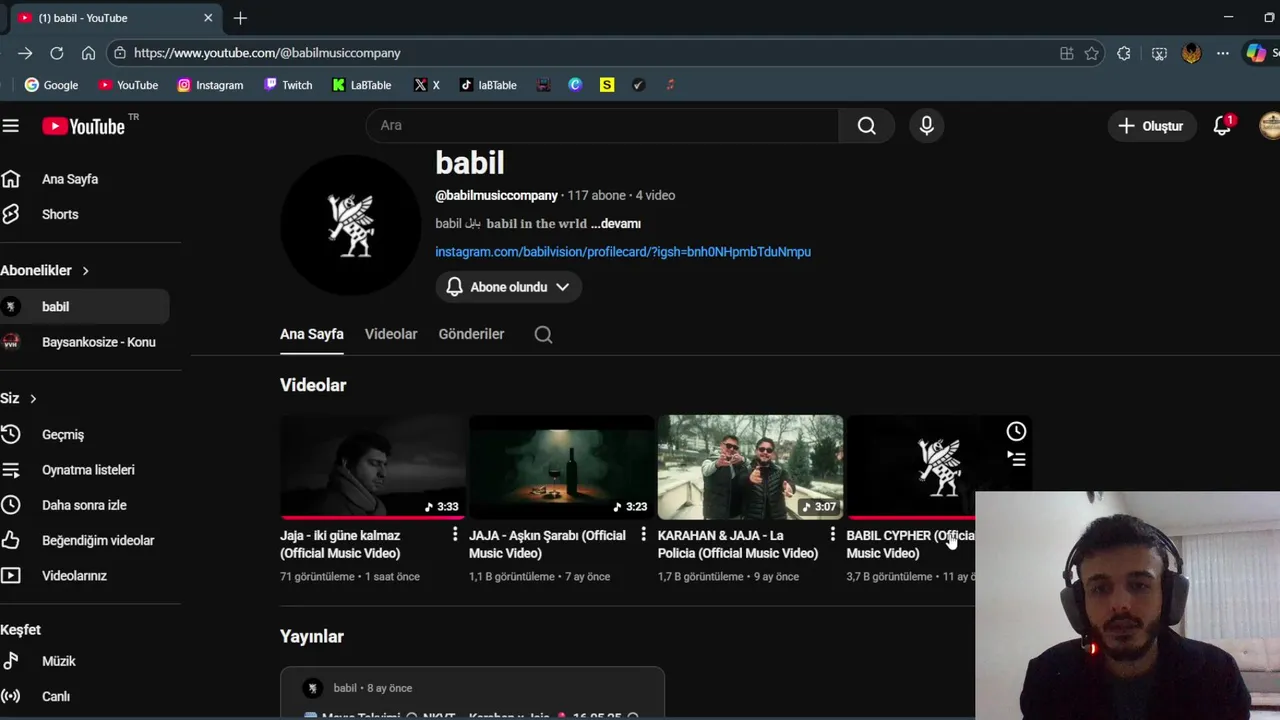This screenshot has height=720, width=1280.
Task: Expand Abonelikler section chevron
Action: (85, 270)
